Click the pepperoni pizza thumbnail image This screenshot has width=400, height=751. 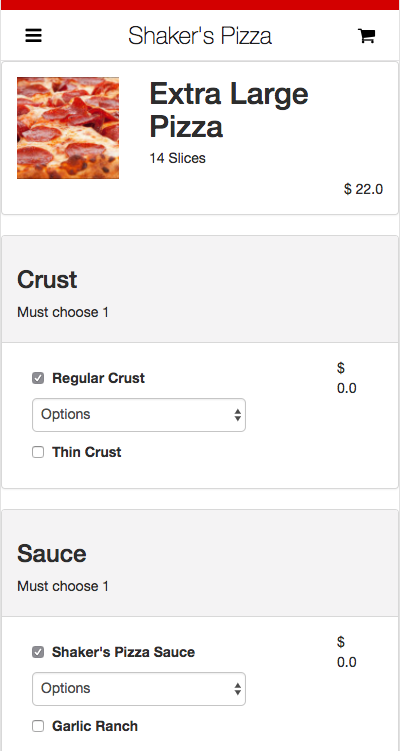tap(68, 128)
